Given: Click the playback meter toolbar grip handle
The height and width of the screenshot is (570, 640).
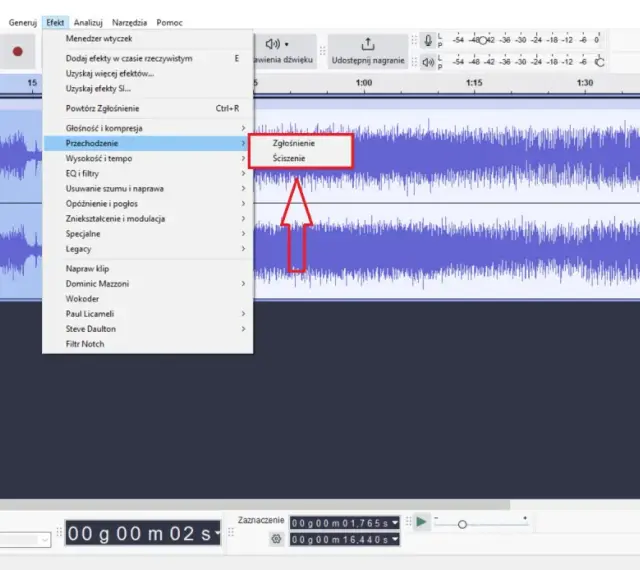Looking at the screenshot, I should click(414, 62).
